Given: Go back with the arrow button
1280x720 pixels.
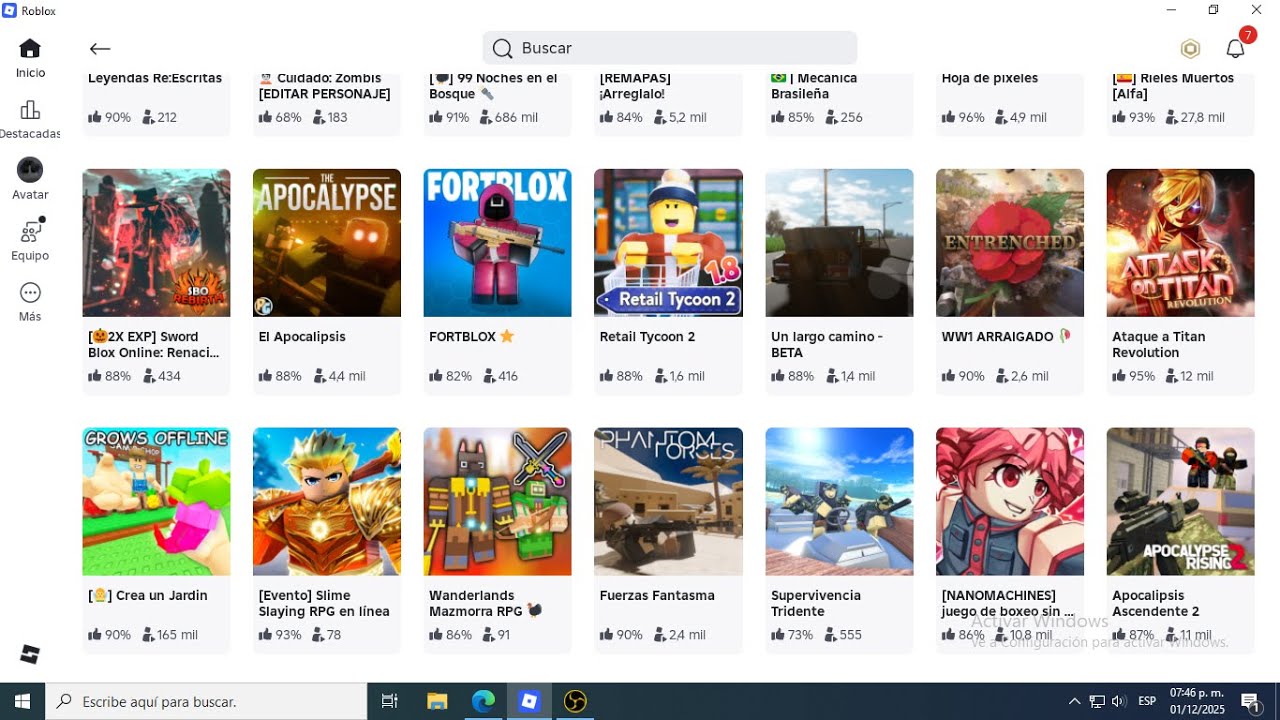Looking at the screenshot, I should pos(100,48).
